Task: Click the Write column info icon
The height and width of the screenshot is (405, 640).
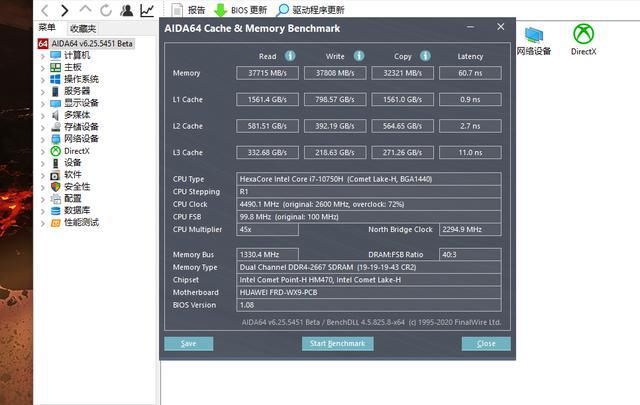Action: [x=359, y=56]
